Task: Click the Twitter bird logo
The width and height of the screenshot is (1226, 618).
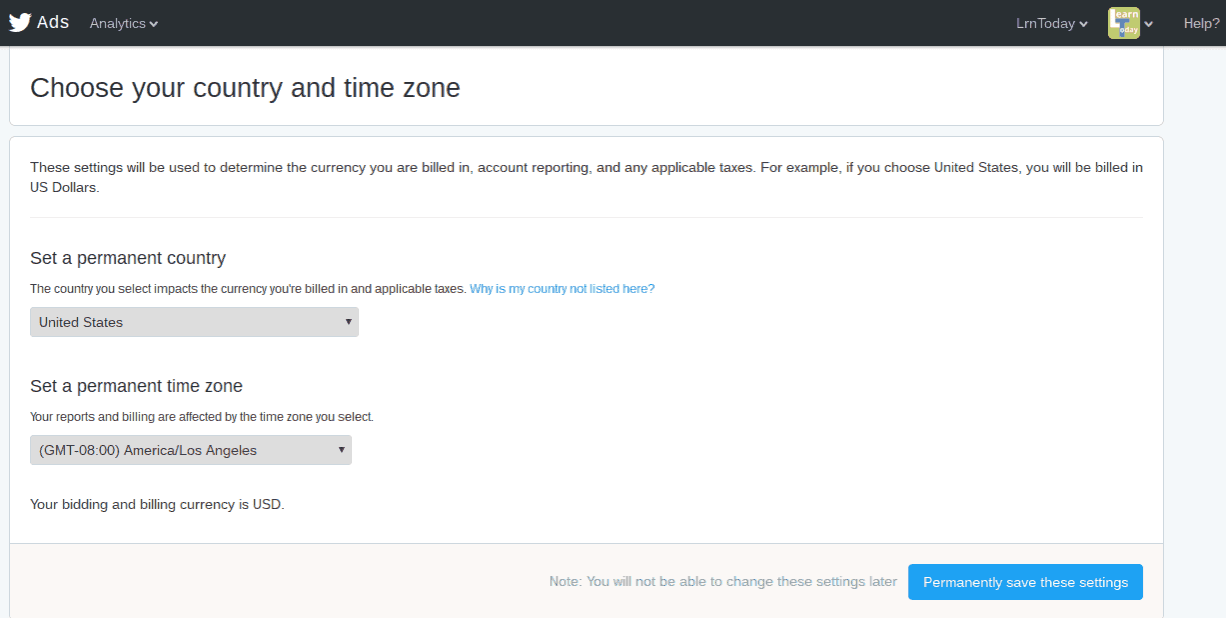Action: click(x=20, y=22)
